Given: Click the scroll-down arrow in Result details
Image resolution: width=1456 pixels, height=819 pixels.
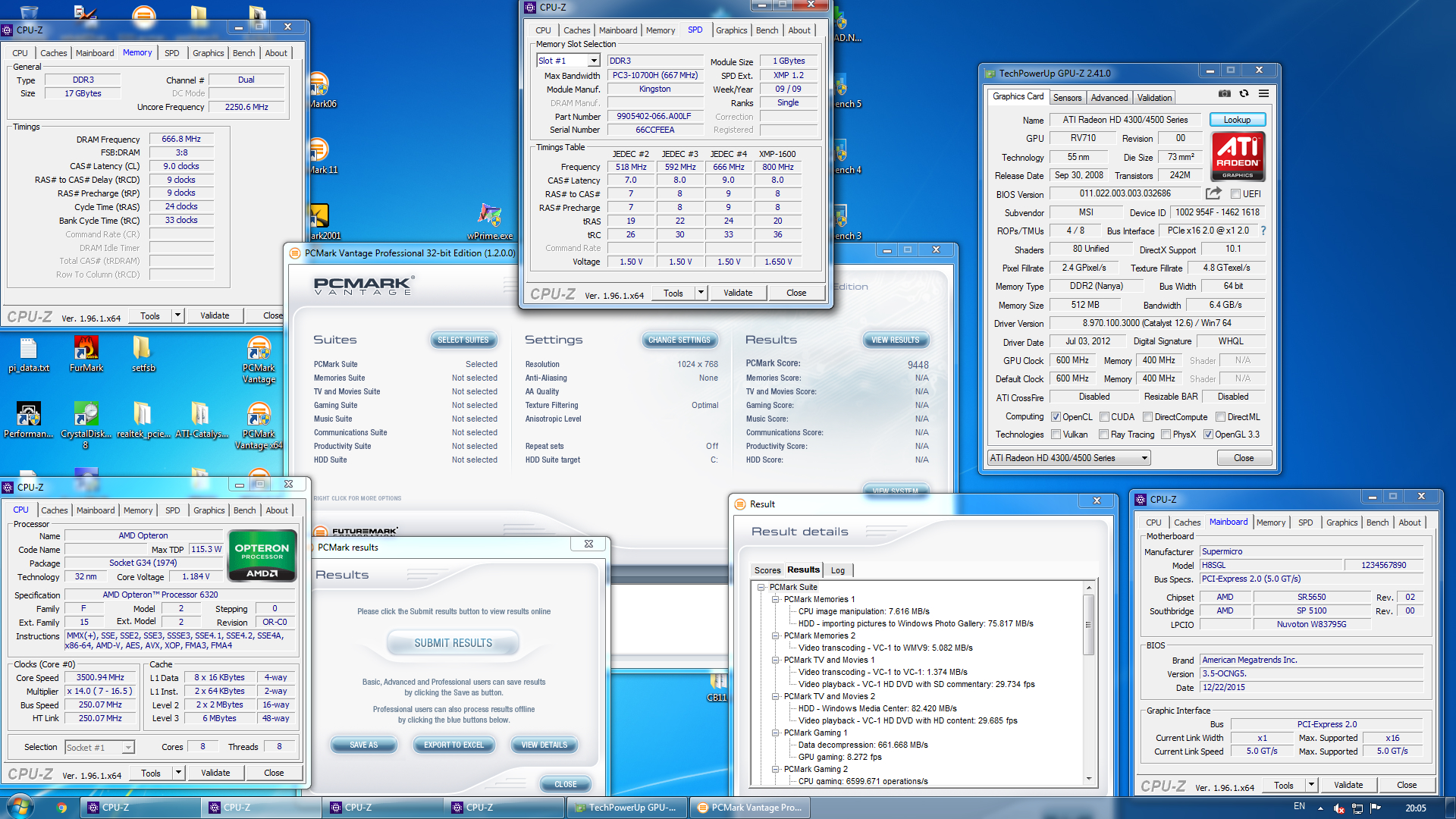Looking at the screenshot, I should (x=1089, y=779).
